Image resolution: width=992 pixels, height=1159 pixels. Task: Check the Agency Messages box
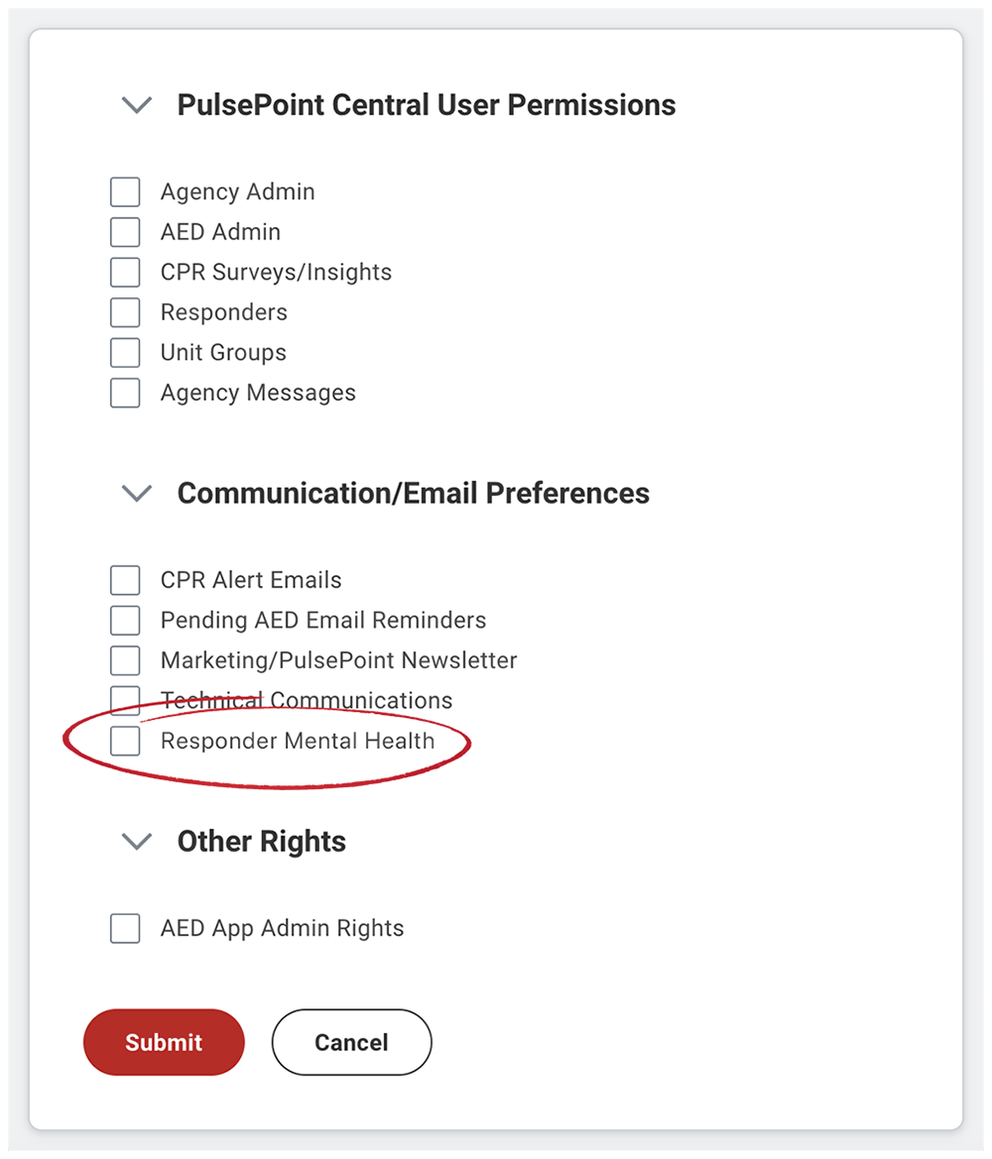coord(124,392)
